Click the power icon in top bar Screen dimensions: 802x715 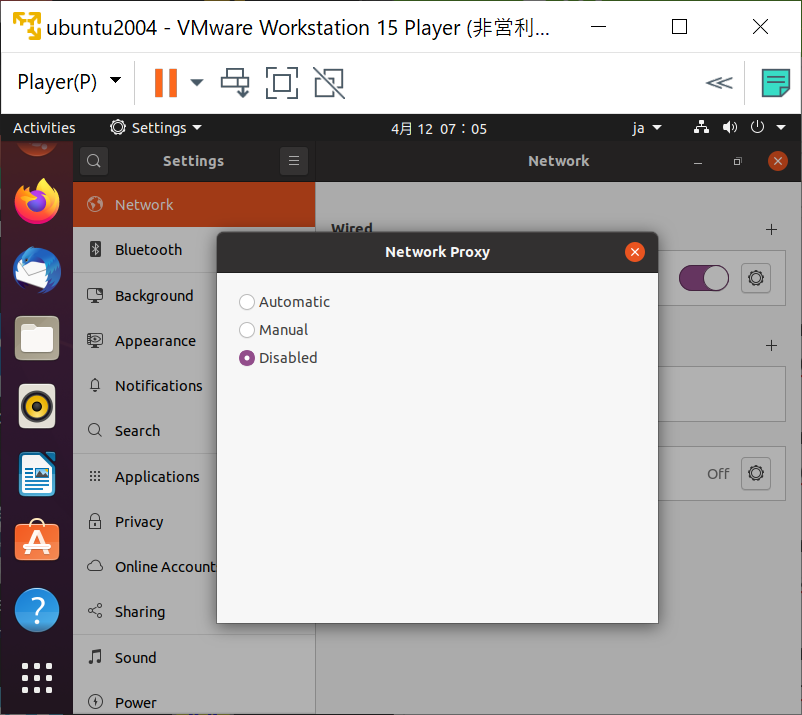tap(758, 127)
